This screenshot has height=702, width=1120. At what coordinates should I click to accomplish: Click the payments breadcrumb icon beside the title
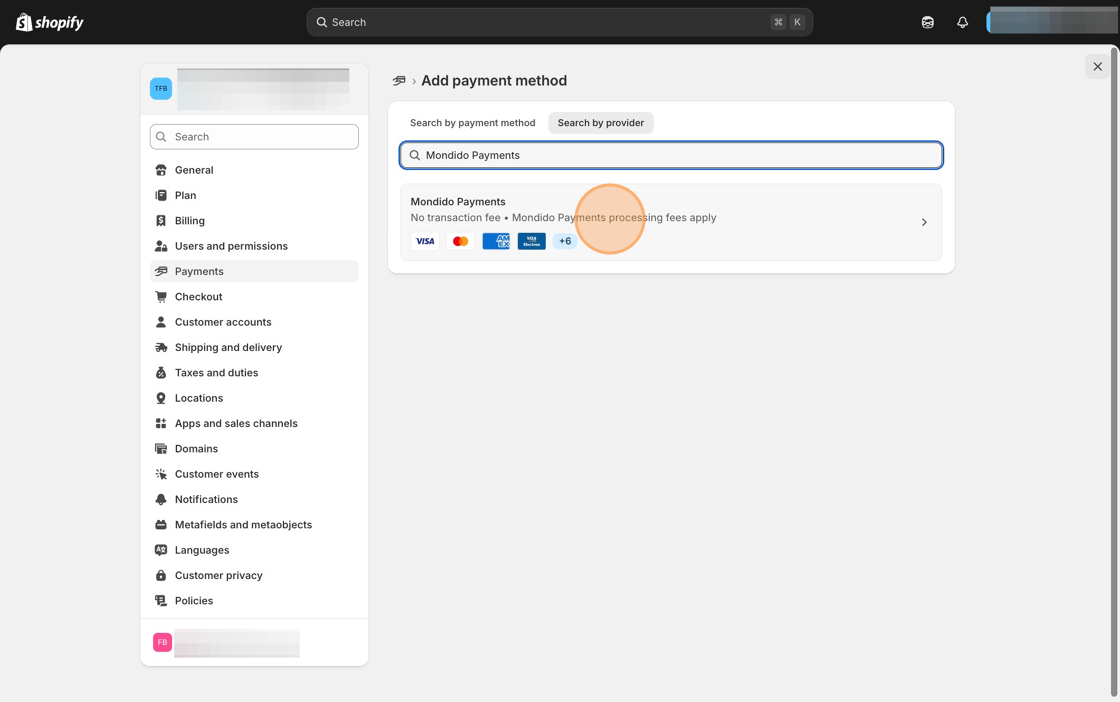tap(399, 81)
